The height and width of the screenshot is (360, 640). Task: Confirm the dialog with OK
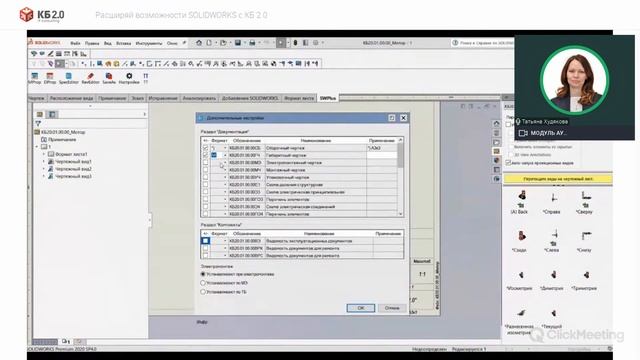[x=361, y=308]
